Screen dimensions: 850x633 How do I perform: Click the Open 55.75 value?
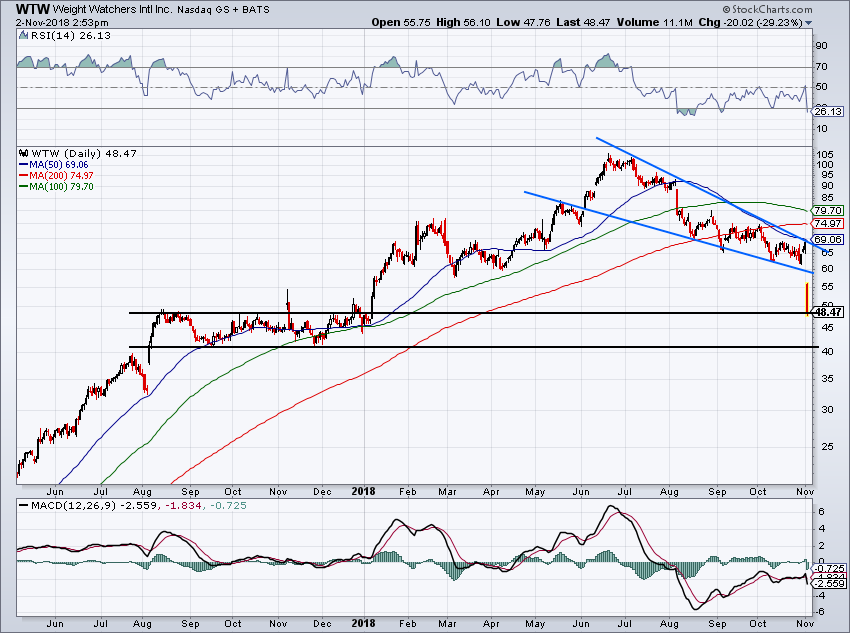[401, 22]
